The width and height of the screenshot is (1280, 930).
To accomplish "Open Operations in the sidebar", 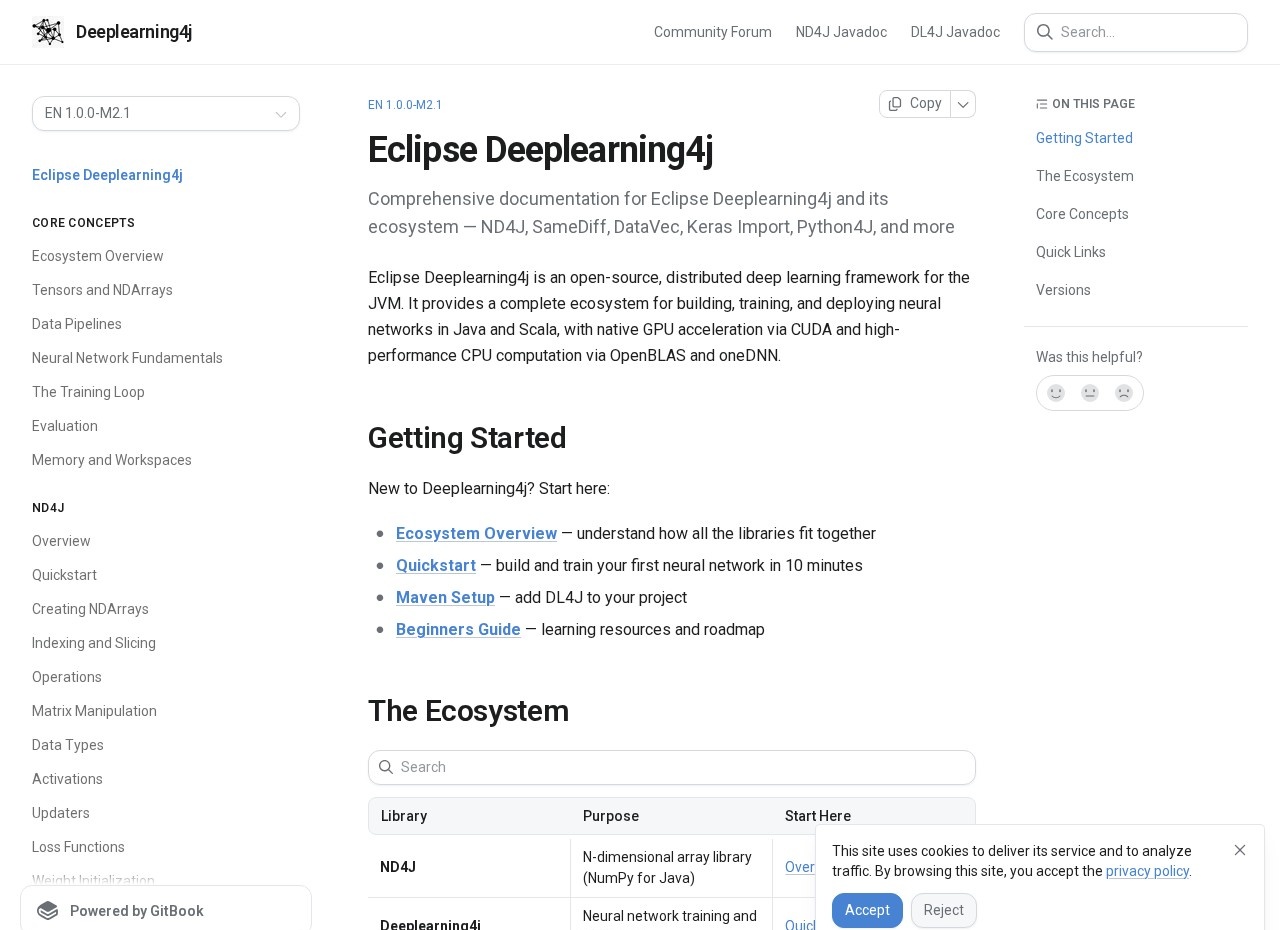I will click(x=67, y=677).
